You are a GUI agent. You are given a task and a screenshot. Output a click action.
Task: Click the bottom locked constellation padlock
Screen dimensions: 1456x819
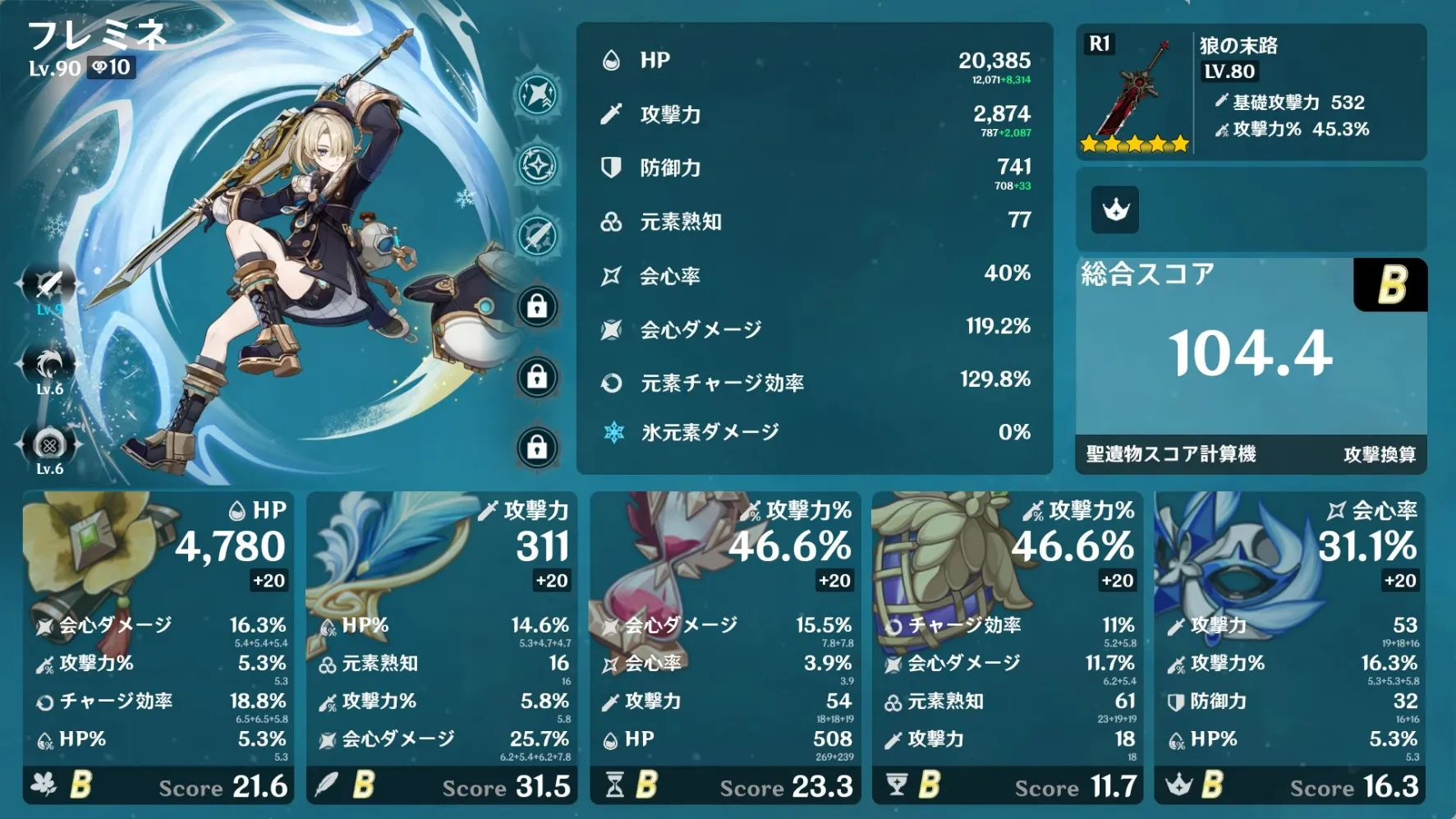(538, 448)
